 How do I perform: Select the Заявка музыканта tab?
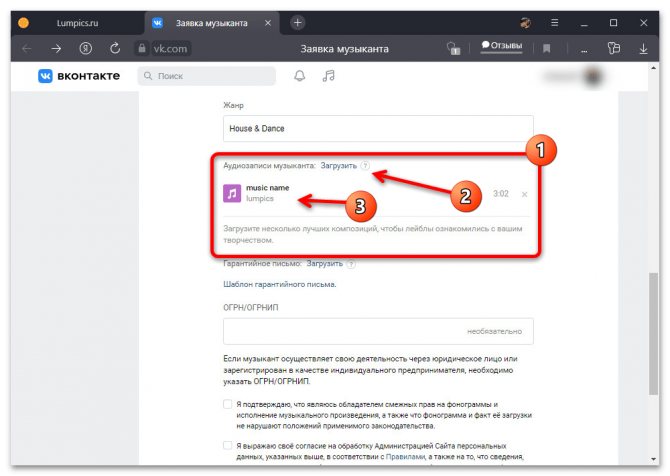tap(212, 23)
